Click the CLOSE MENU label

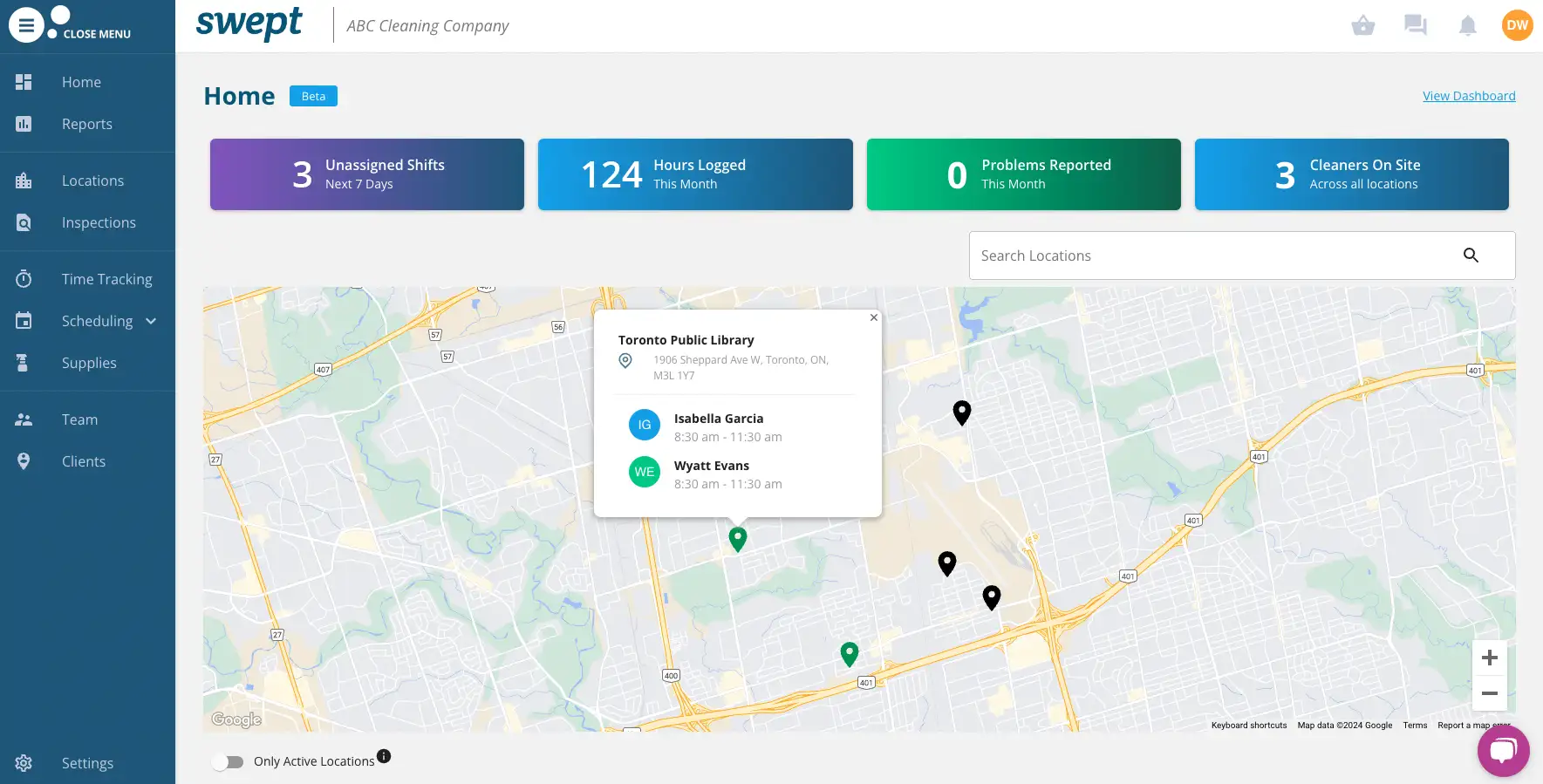click(x=97, y=34)
